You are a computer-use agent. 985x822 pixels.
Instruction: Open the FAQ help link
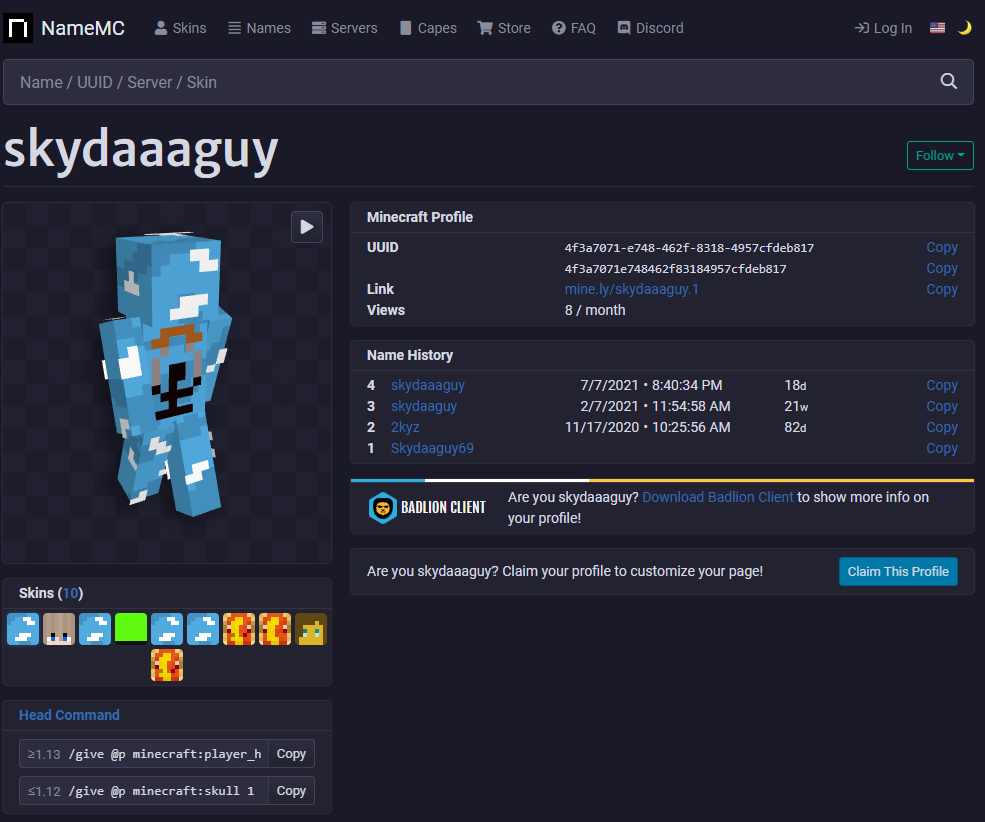pos(574,28)
